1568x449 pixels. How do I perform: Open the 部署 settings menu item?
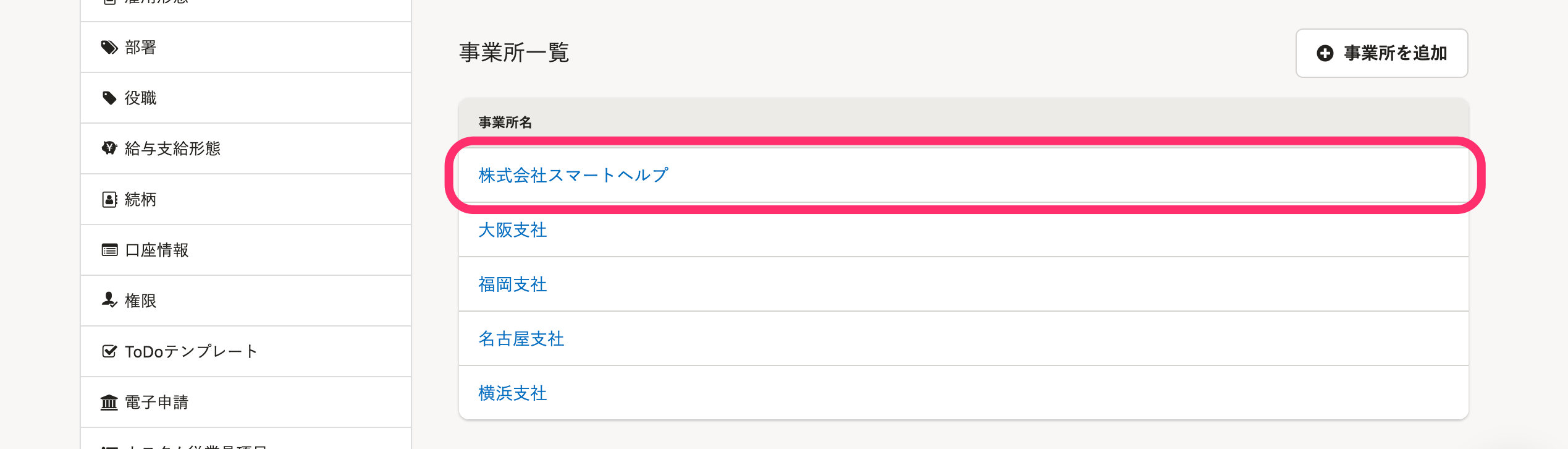(246, 48)
